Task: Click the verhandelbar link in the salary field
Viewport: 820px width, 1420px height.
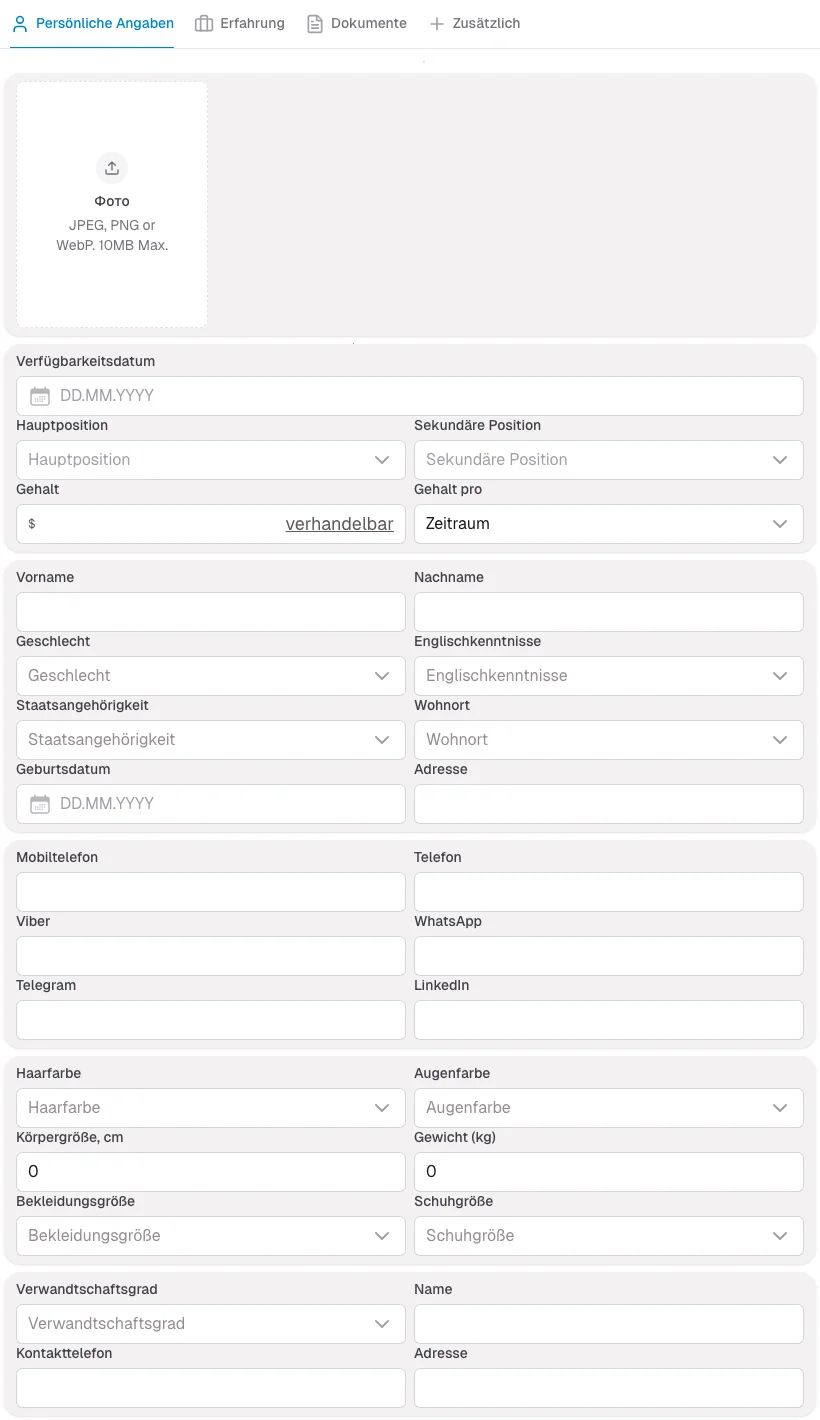Action: [x=340, y=523]
